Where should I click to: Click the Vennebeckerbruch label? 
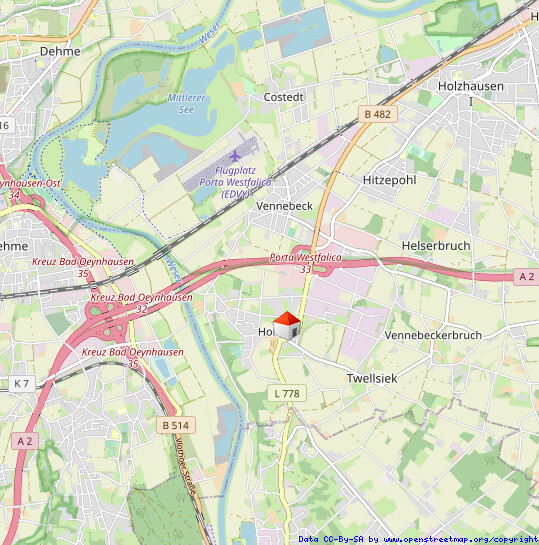click(433, 335)
